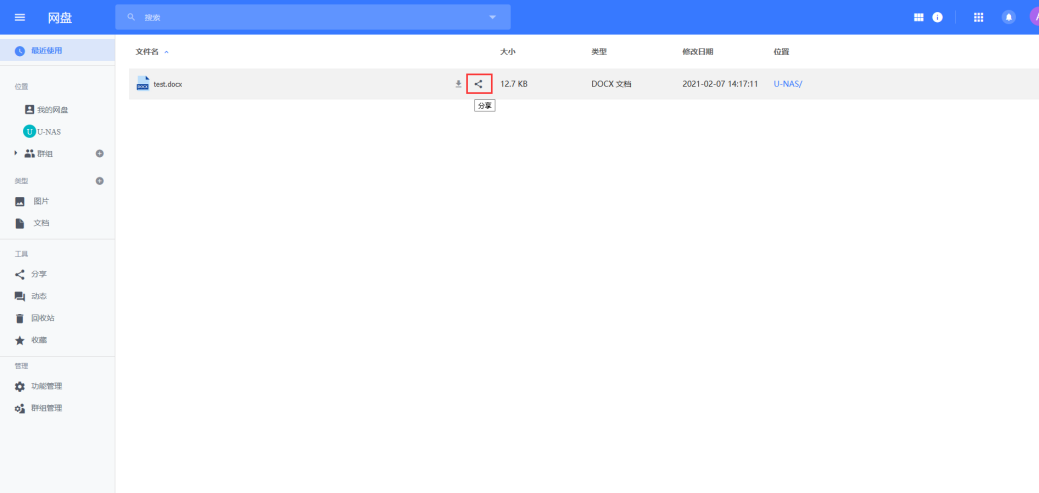Click the 动态 chat bubble icon

[20, 296]
